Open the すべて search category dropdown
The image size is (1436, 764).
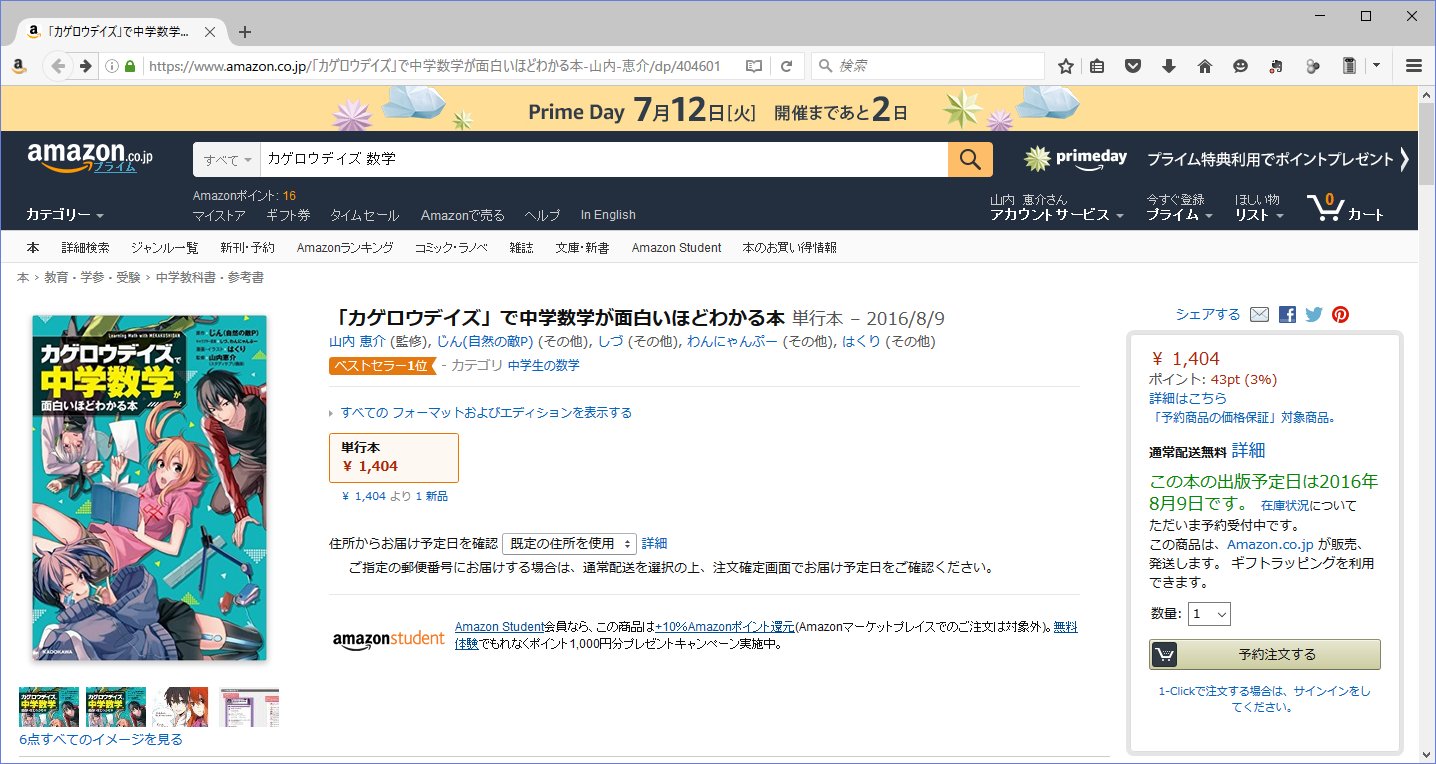point(227,159)
